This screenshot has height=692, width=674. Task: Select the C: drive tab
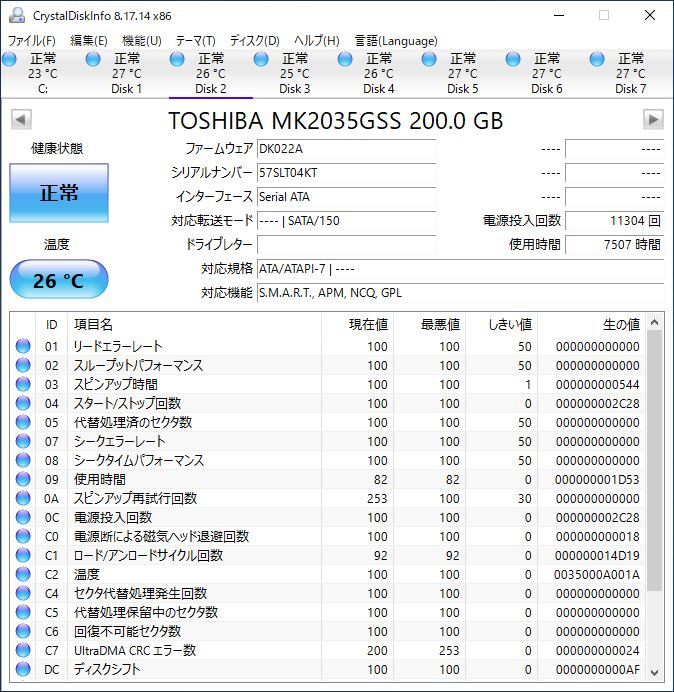[x=42, y=73]
